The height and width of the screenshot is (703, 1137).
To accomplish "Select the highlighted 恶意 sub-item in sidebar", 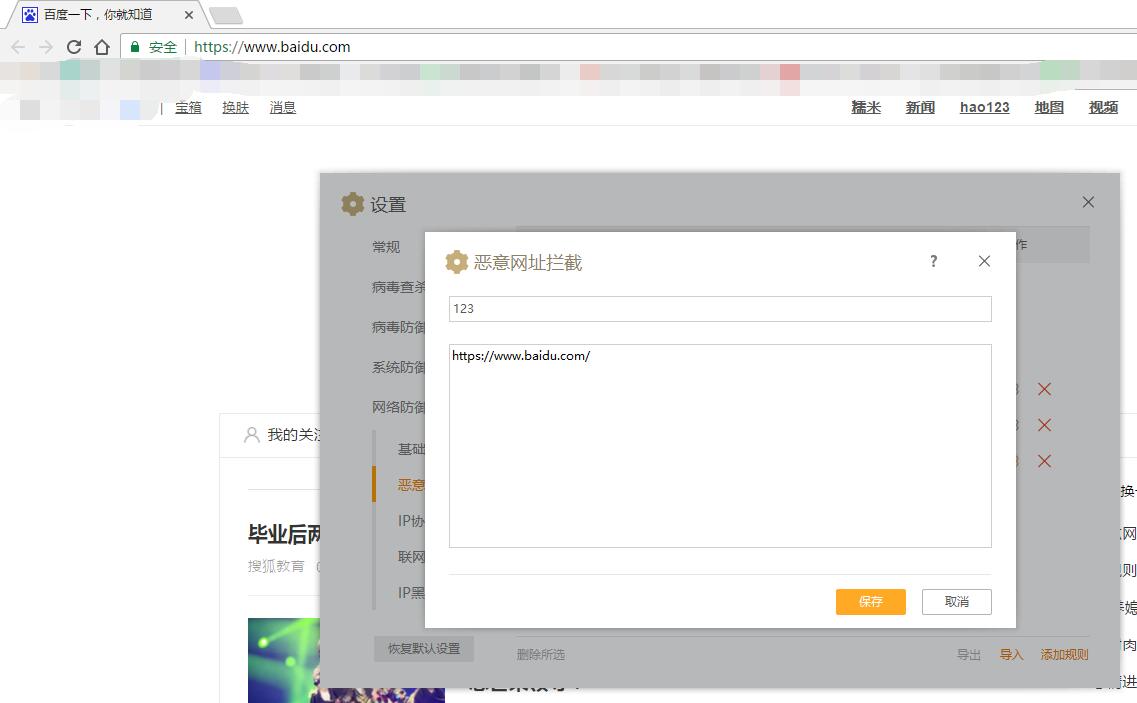I will [411, 485].
